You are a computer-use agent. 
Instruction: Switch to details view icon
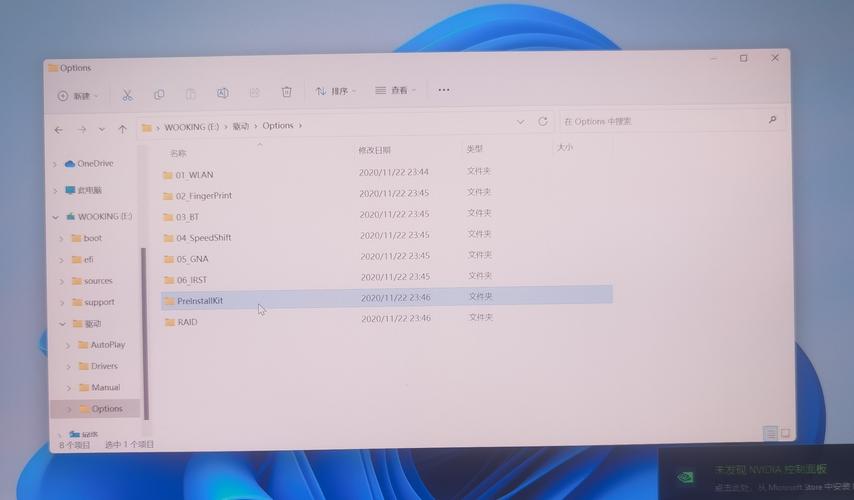point(770,433)
